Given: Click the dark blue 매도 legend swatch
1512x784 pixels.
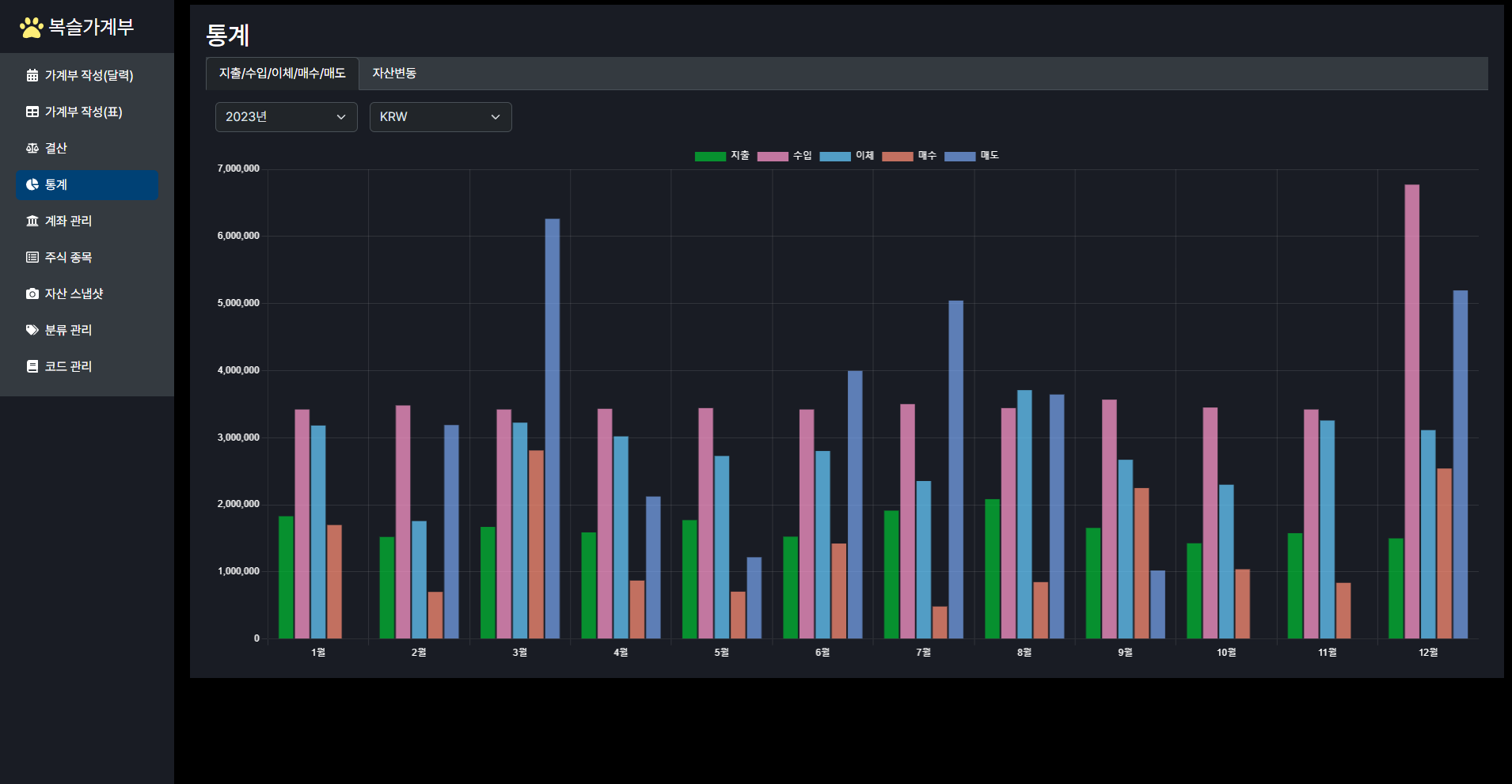Looking at the screenshot, I should (960, 156).
